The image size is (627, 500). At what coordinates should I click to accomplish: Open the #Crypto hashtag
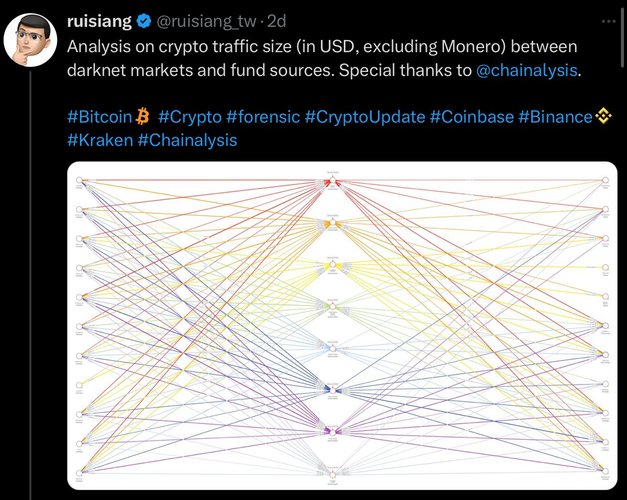[190, 117]
